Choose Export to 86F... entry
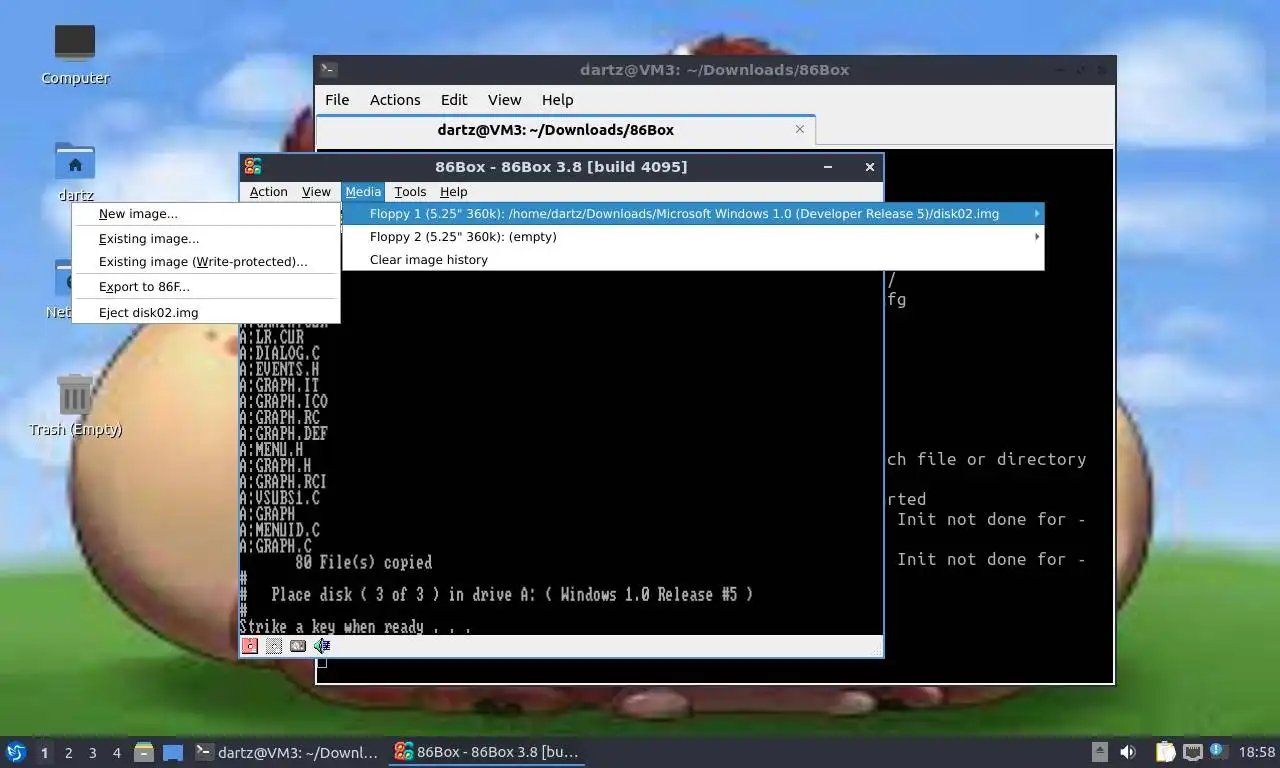This screenshot has width=1280, height=768. (206, 287)
